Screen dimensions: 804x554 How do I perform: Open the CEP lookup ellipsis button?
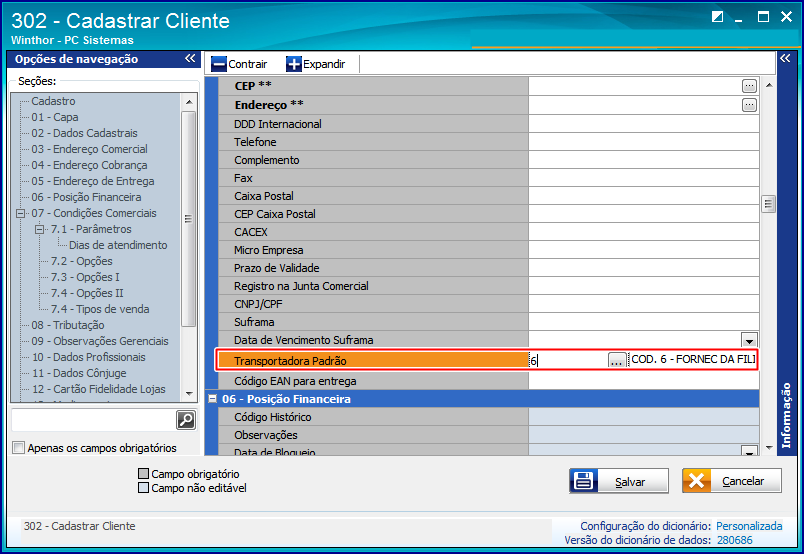[749, 86]
